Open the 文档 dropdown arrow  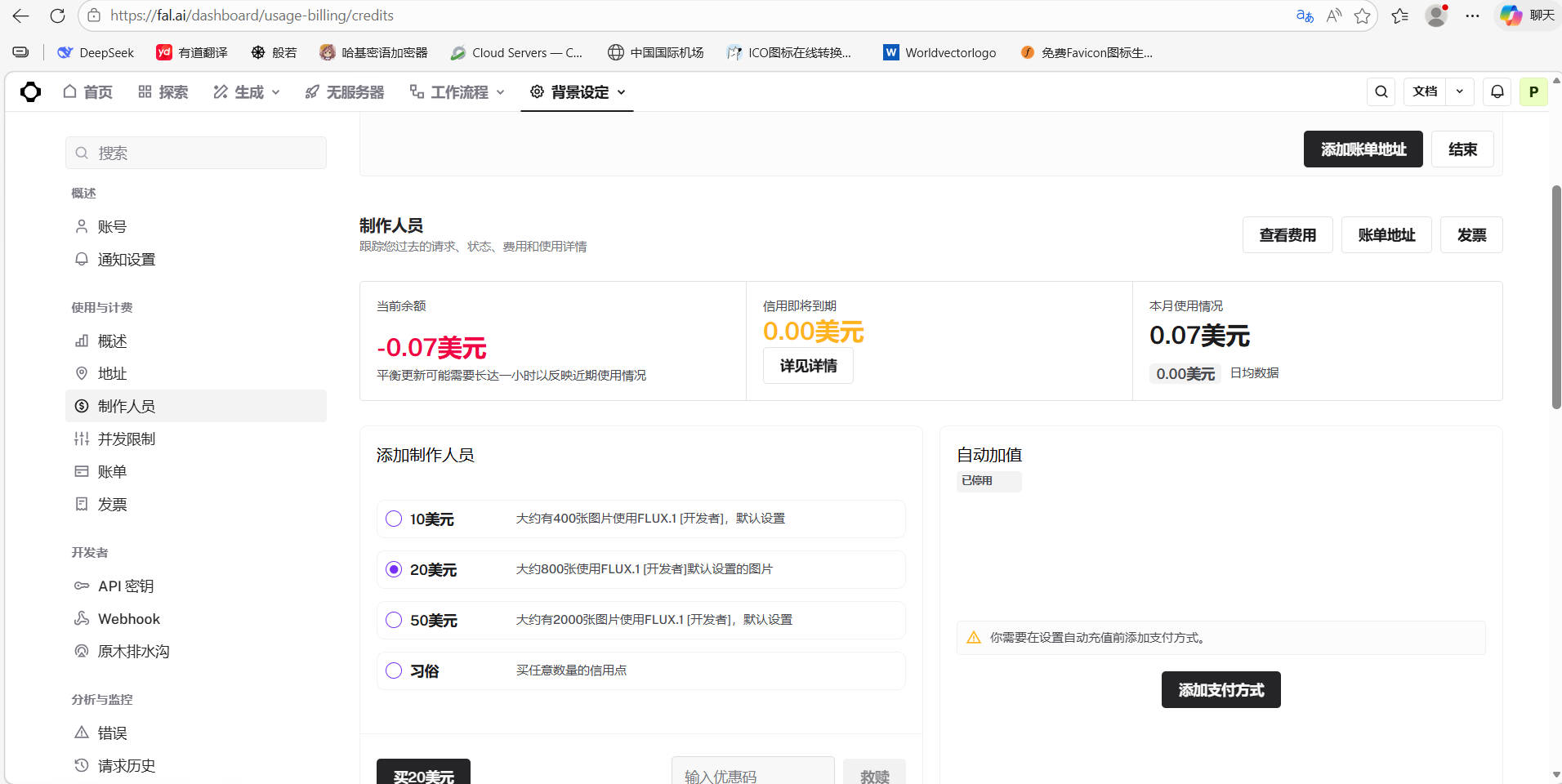(1459, 92)
